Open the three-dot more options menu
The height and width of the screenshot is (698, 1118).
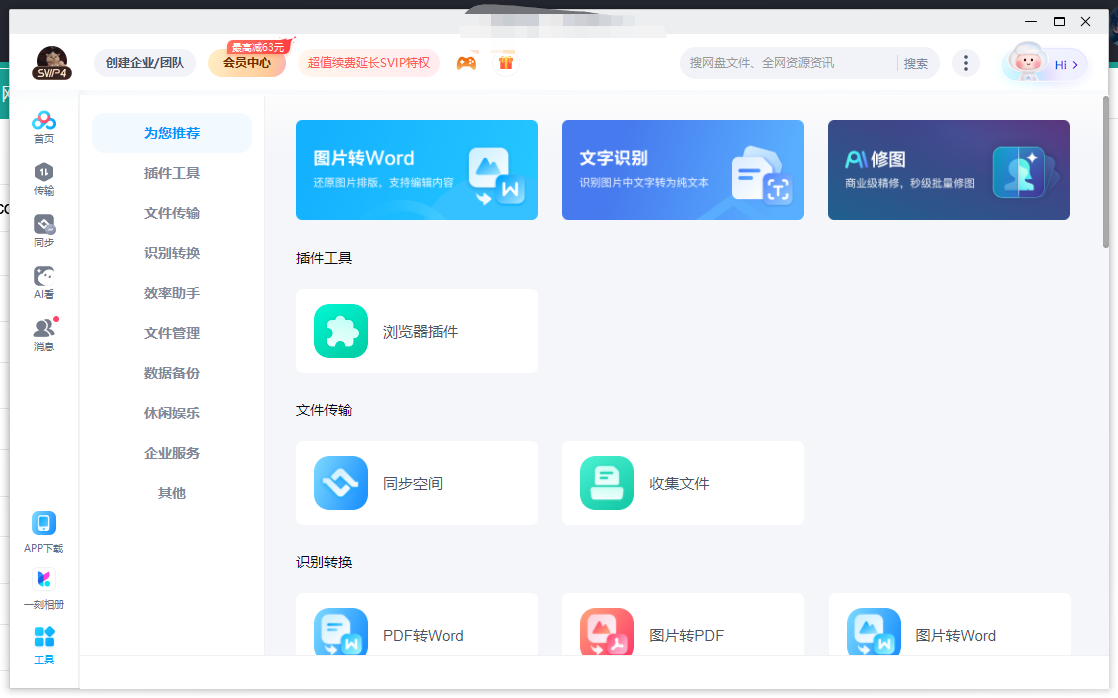tap(965, 63)
